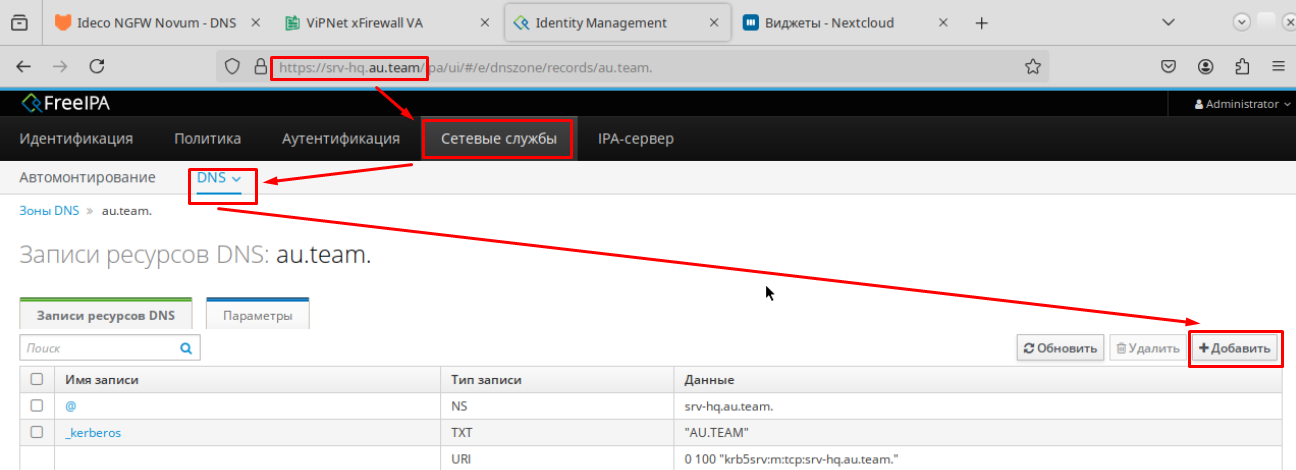Open the _kerberos record link
The image size is (1296, 470).
tap(93, 433)
